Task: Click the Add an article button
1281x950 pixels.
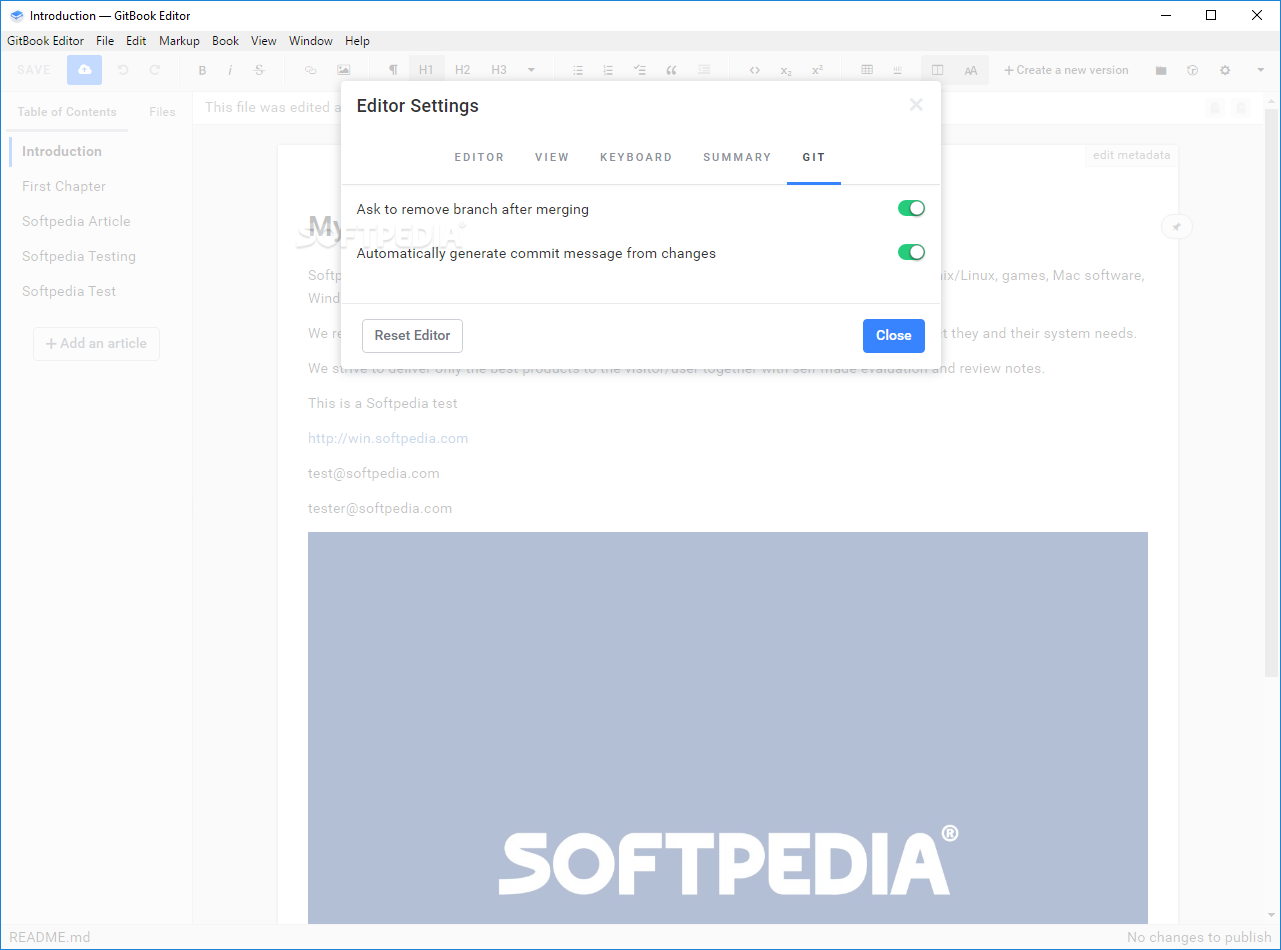Action: (x=96, y=343)
